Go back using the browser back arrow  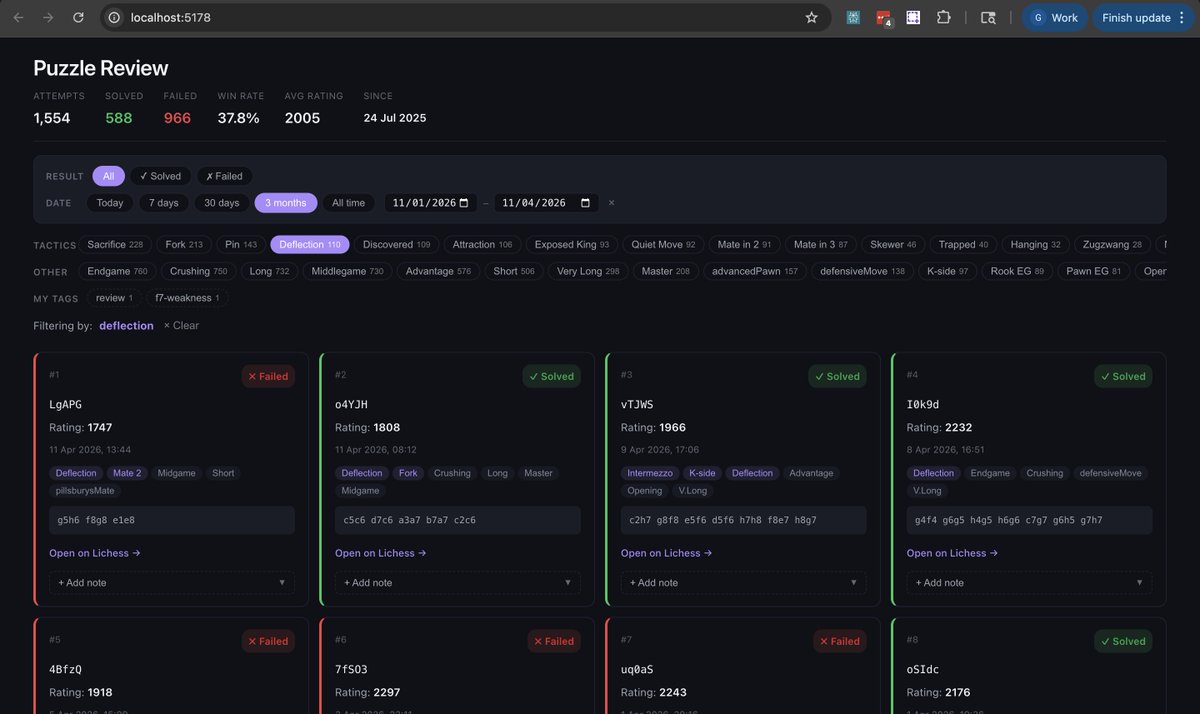18,17
